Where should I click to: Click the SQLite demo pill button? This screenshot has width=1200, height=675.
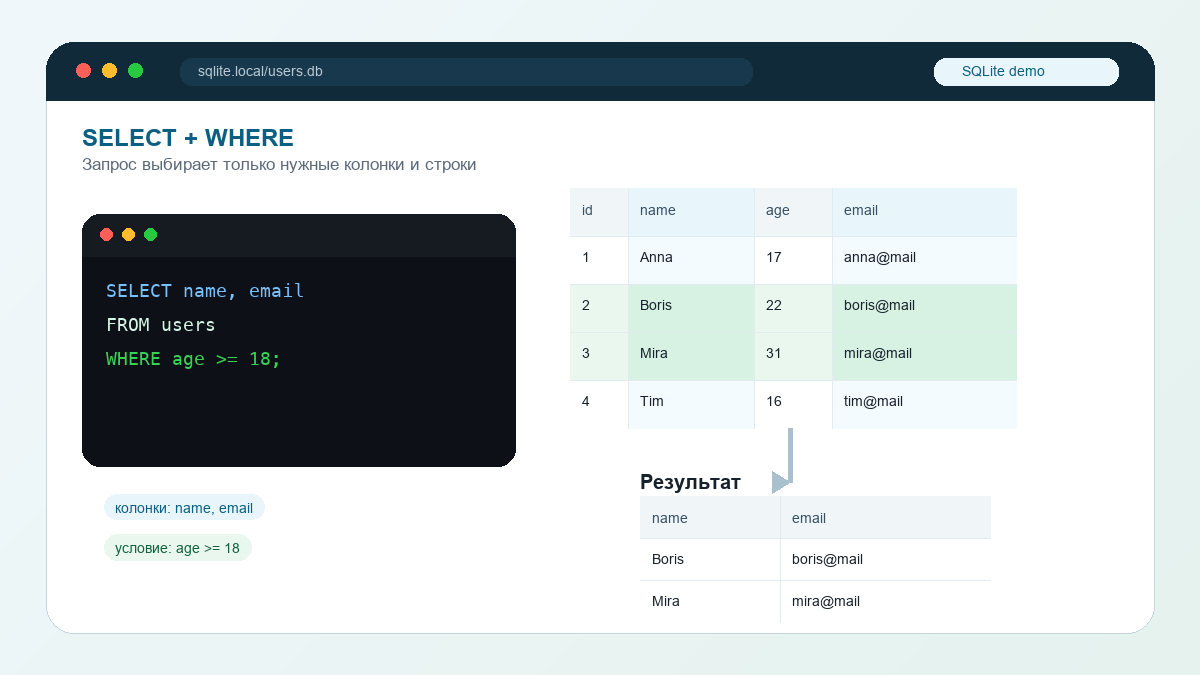1026,72
